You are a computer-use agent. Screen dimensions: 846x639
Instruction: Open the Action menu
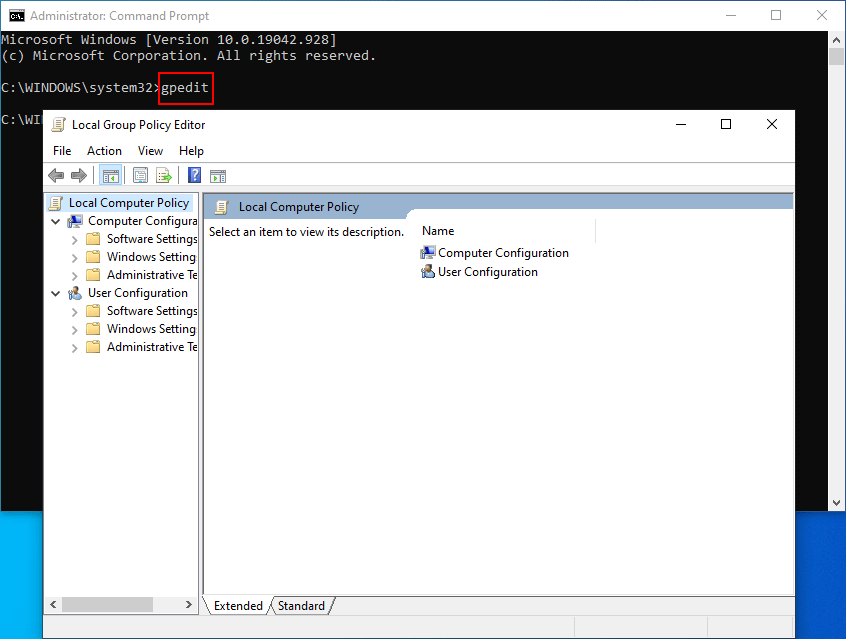click(x=104, y=151)
